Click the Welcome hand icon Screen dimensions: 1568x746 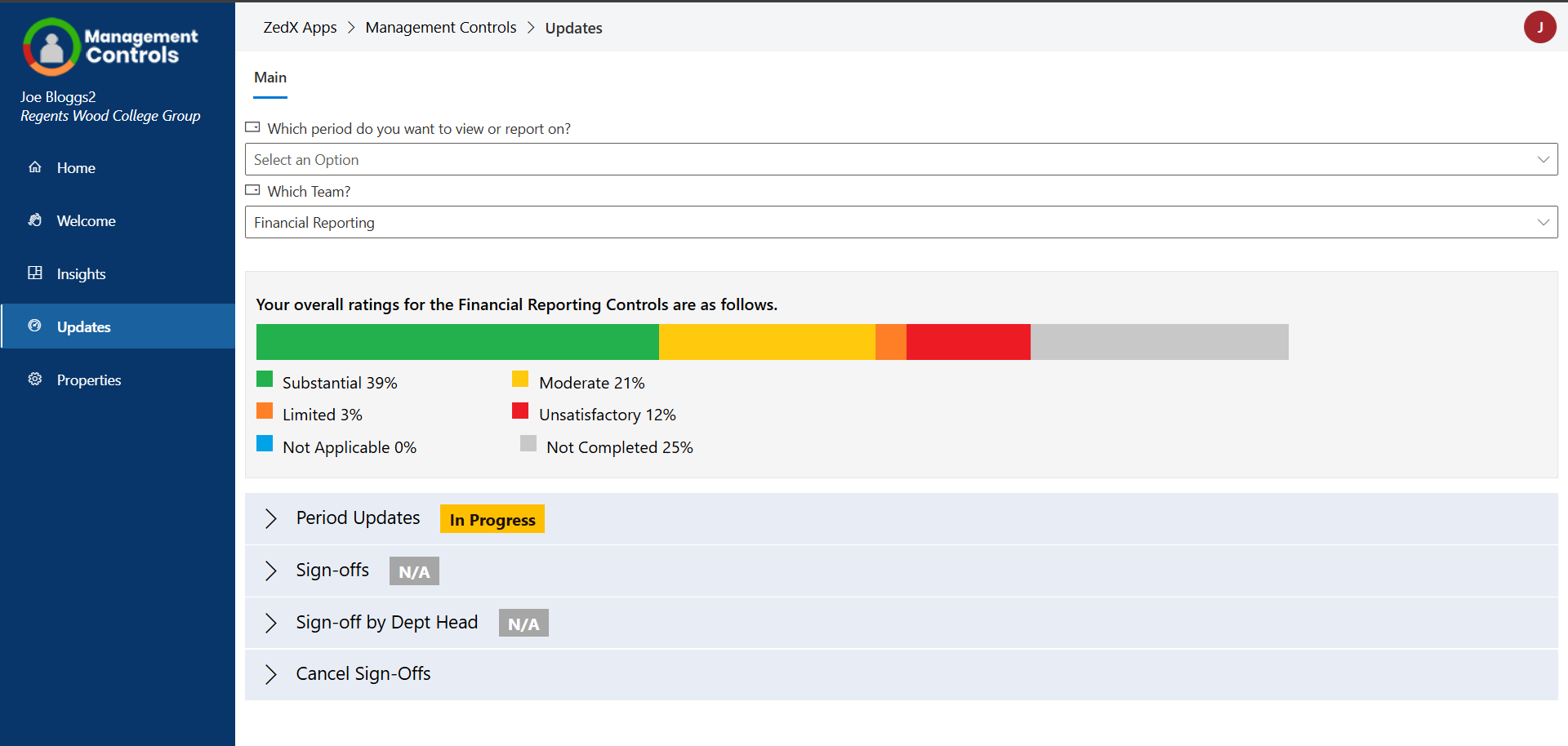point(35,220)
